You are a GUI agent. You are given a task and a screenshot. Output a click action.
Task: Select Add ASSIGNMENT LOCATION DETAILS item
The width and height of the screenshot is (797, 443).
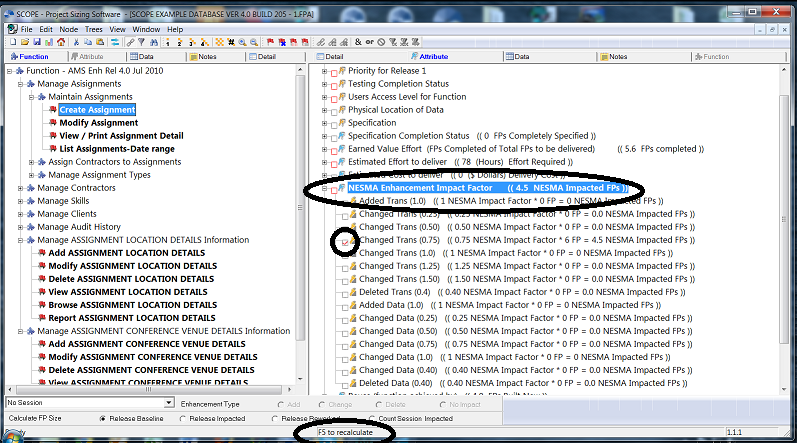(x=126, y=253)
